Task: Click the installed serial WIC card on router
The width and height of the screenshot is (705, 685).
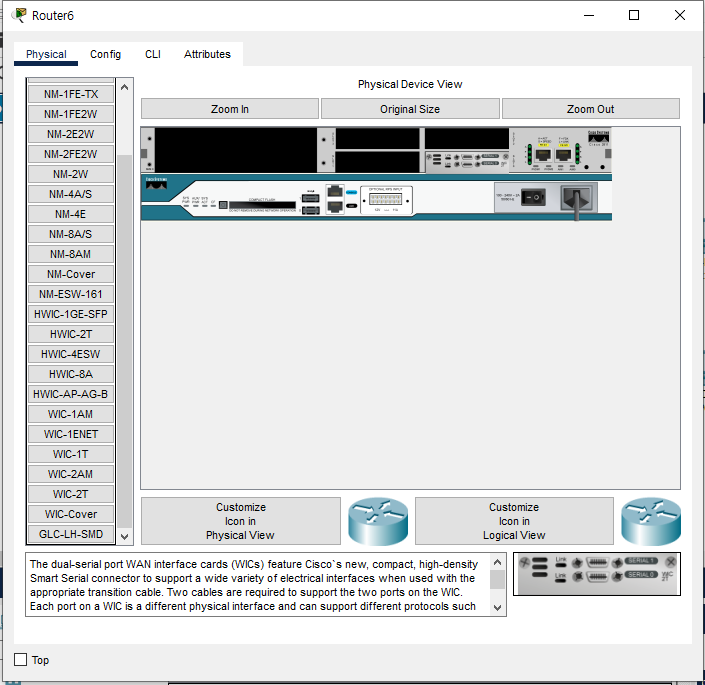Action: (467, 161)
